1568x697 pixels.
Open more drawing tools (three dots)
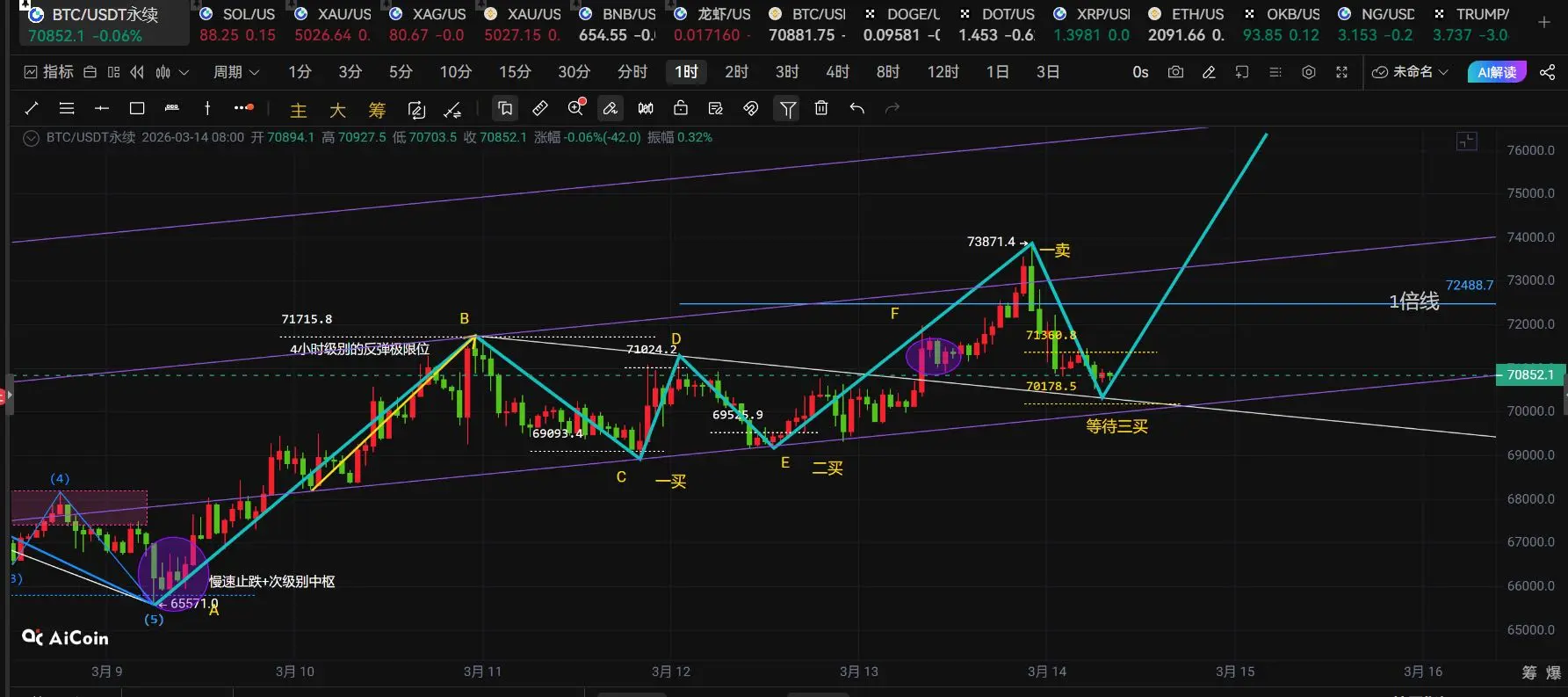click(x=243, y=108)
